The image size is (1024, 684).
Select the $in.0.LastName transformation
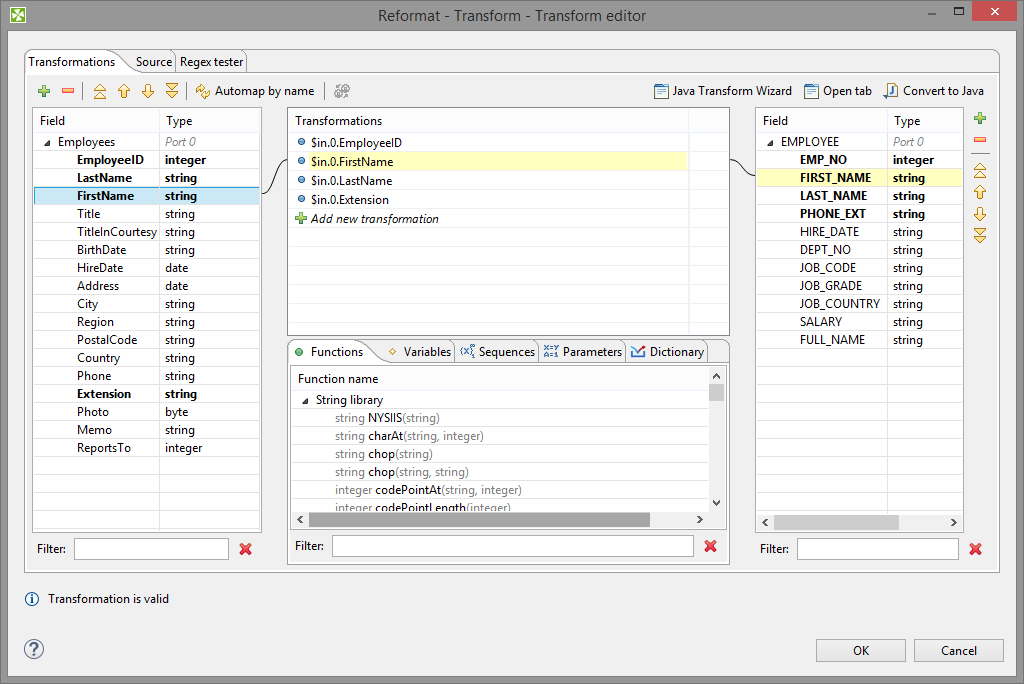pos(488,181)
